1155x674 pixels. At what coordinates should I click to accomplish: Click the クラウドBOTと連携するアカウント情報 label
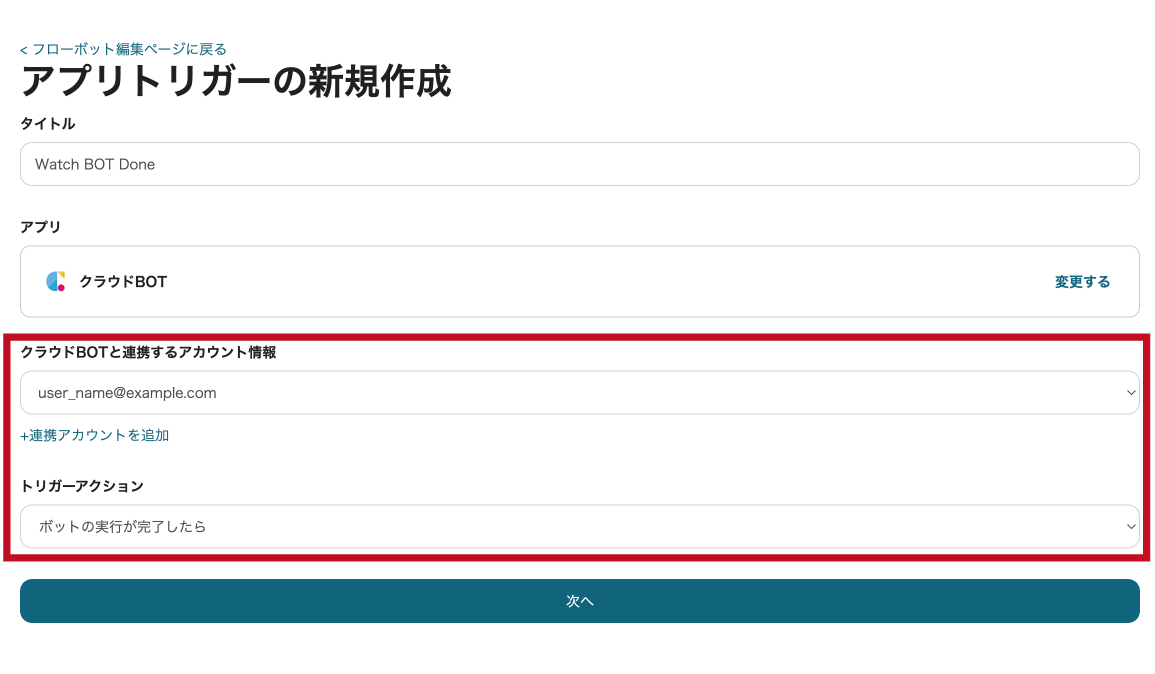(x=148, y=352)
